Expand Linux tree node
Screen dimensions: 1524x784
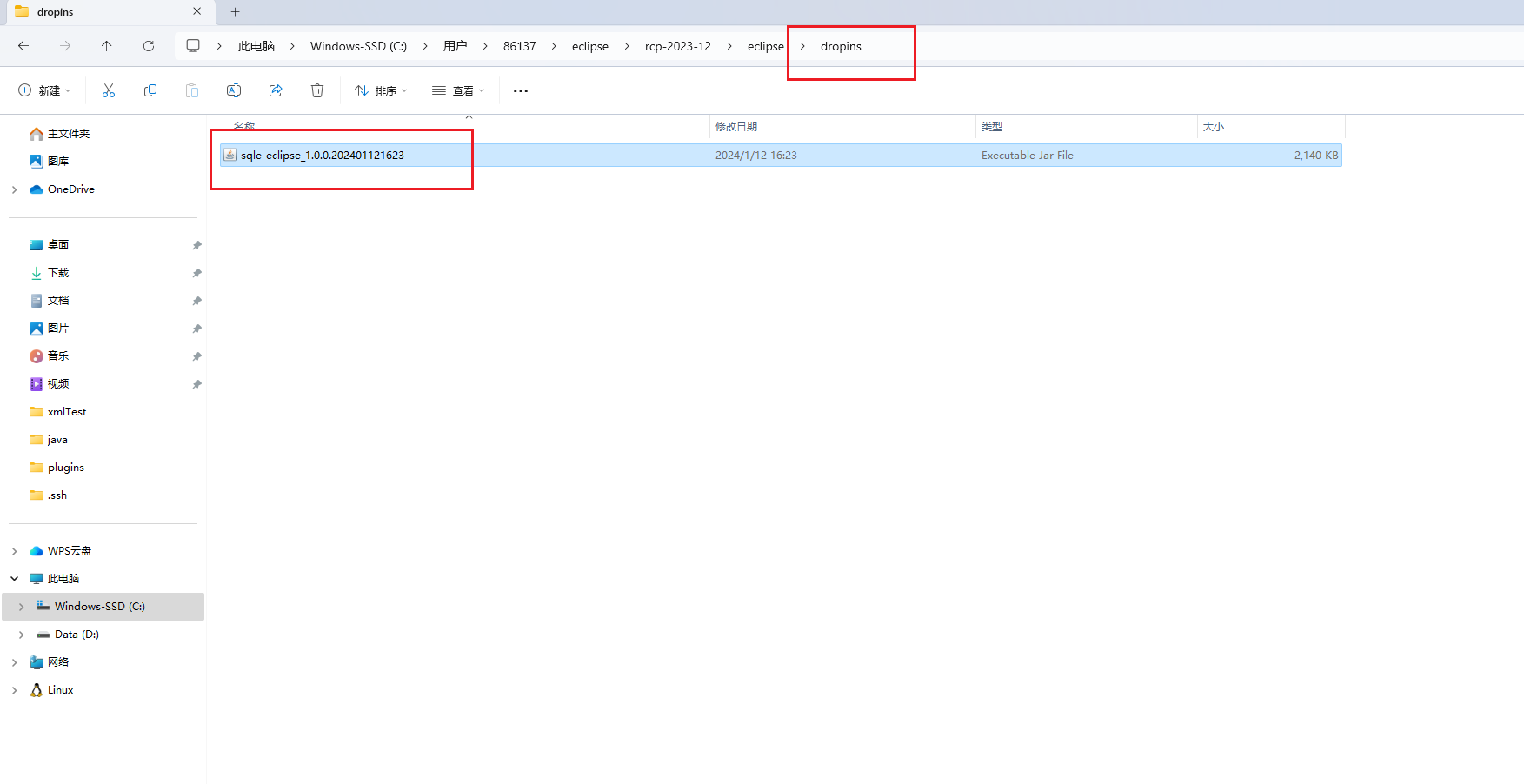14,690
